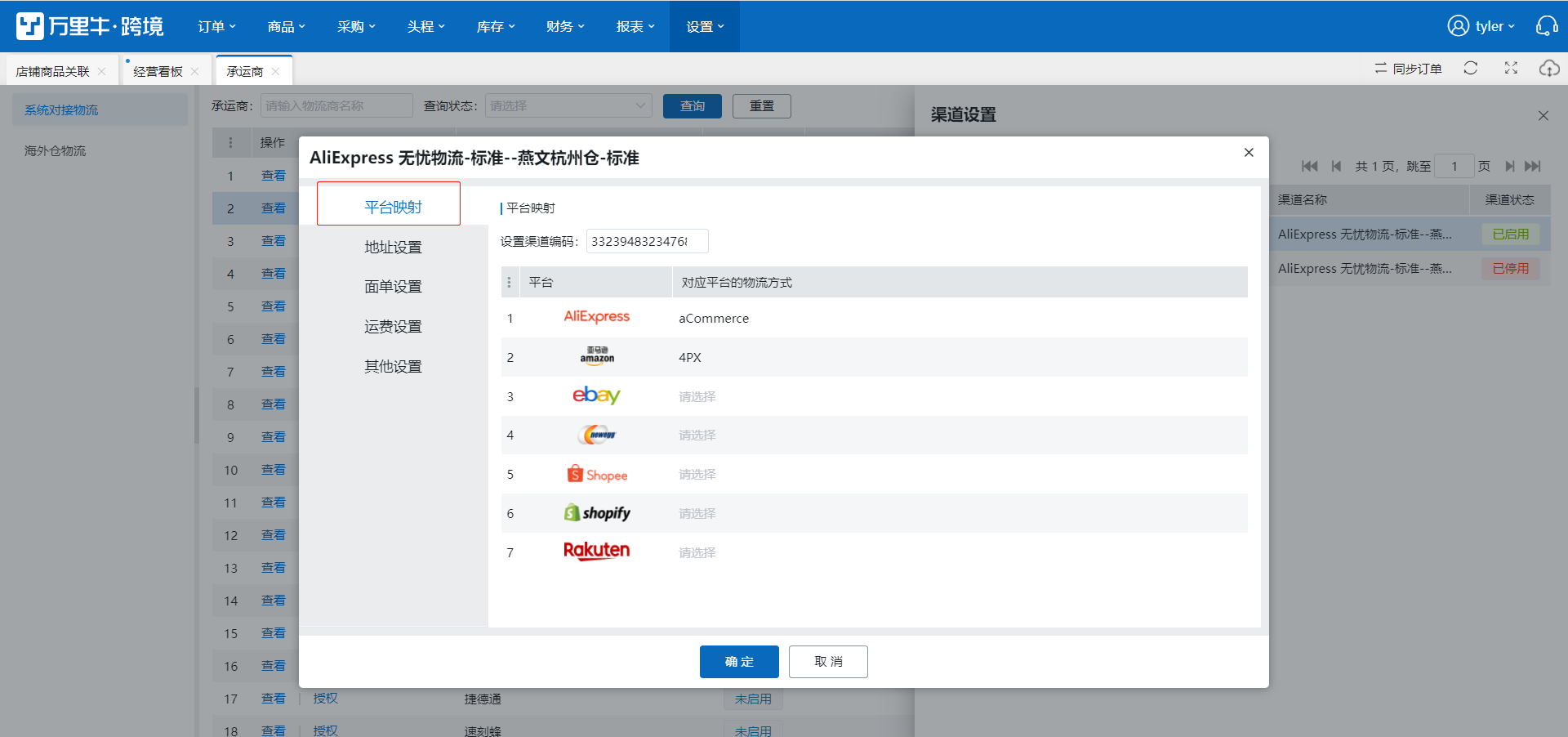
Task: Click the Shopify platform logo
Action: (x=597, y=513)
